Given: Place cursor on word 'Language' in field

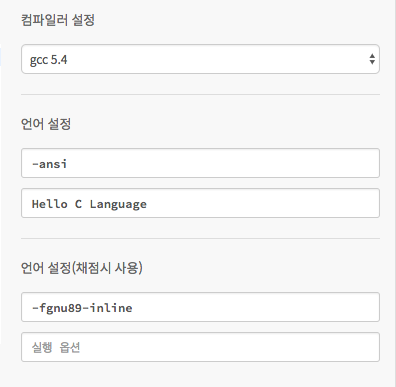Looking at the screenshot, I should 118,204.
